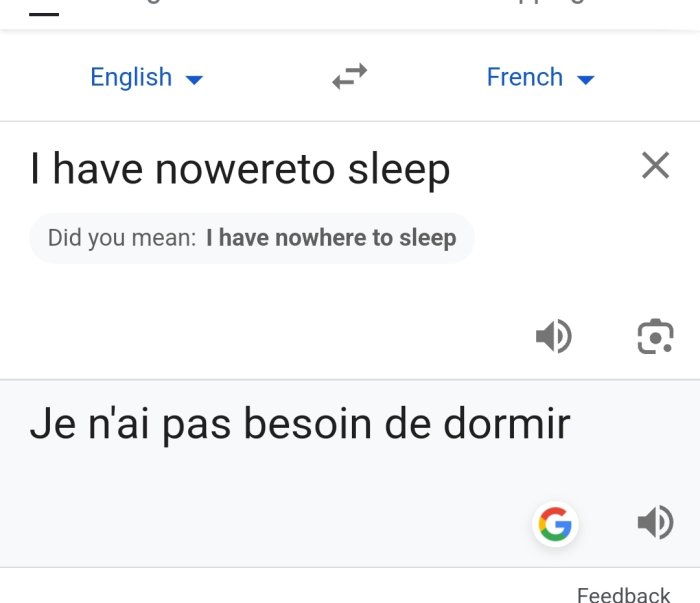
Task: Select the translation "Je n'ai pas besoin de dormir"
Action: pos(300,424)
